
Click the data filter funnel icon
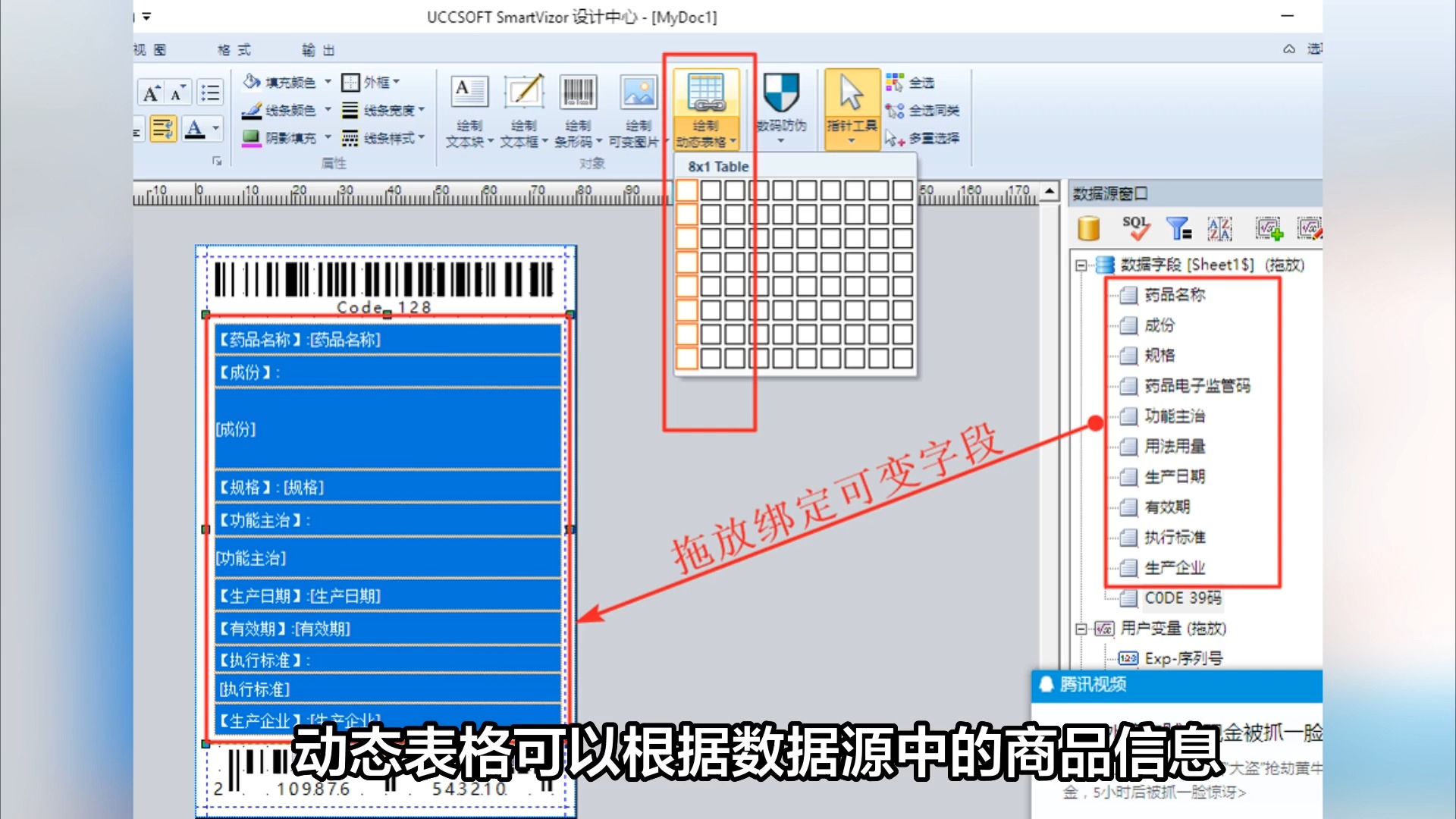[1179, 228]
